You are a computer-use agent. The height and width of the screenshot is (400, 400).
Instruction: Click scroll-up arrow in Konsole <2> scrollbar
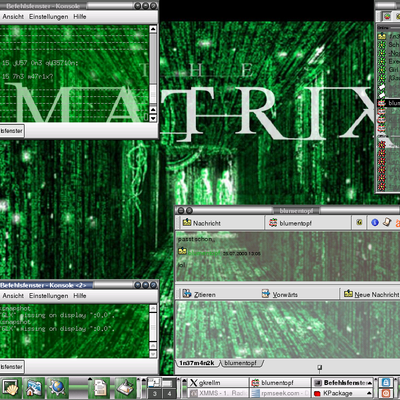click(153, 309)
